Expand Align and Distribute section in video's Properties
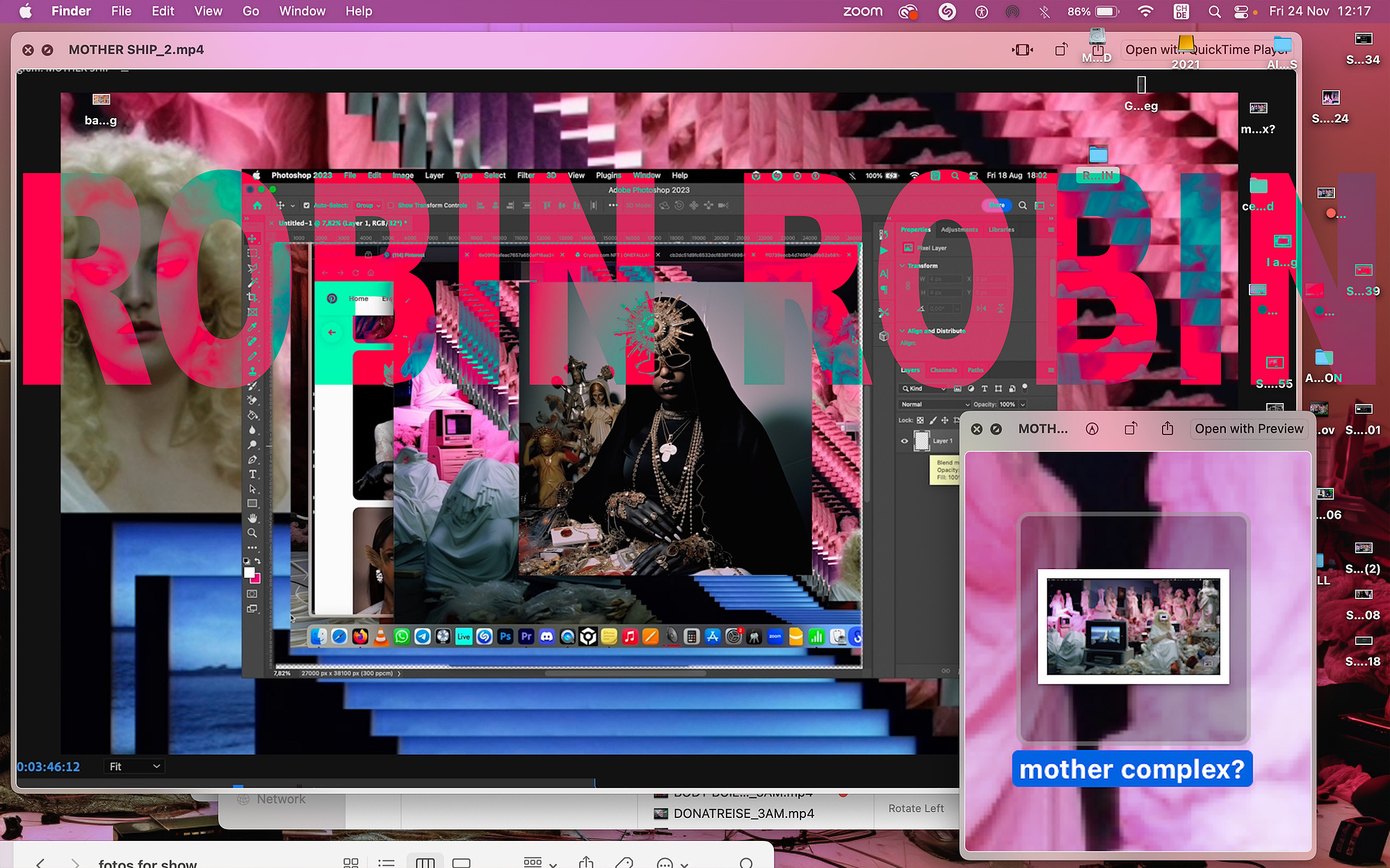 903,331
